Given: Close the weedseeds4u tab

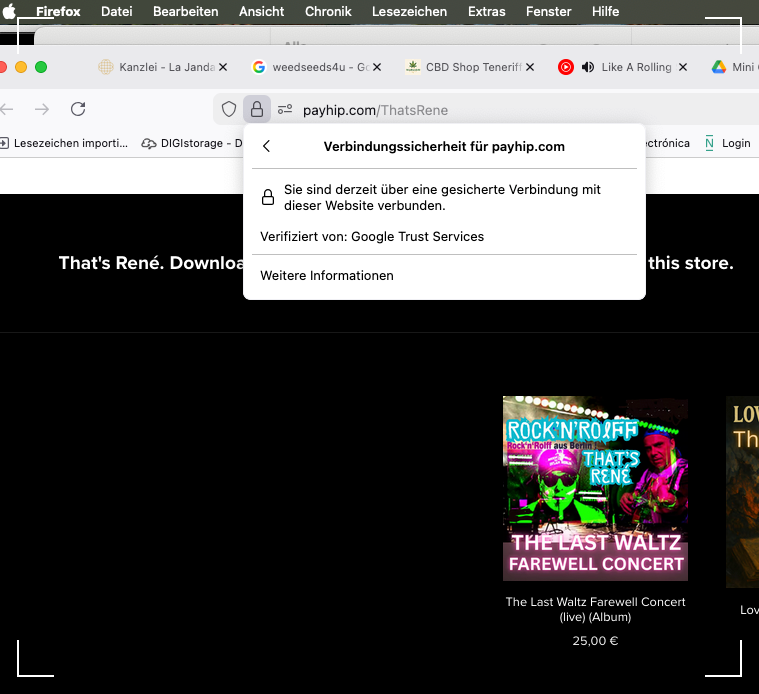Looking at the screenshot, I should click(x=377, y=67).
